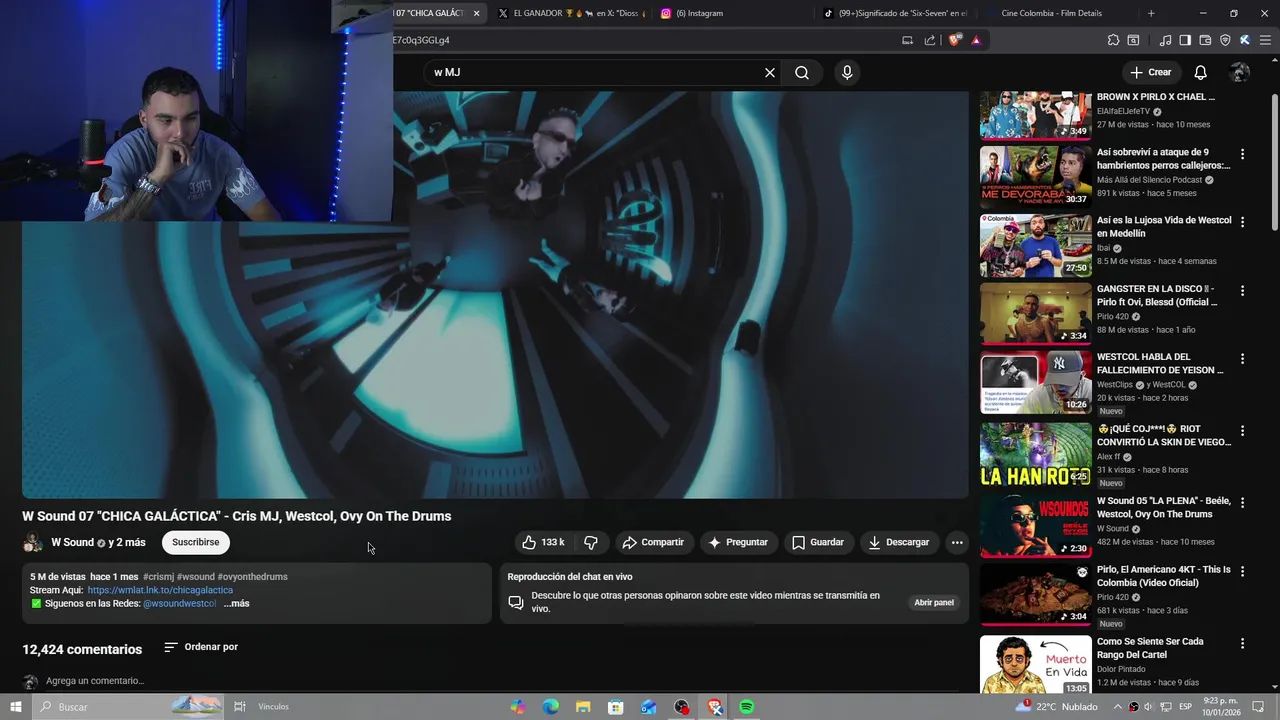The height and width of the screenshot is (720, 1280).
Task: Expand description with '...más'
Action: (237, 604)
